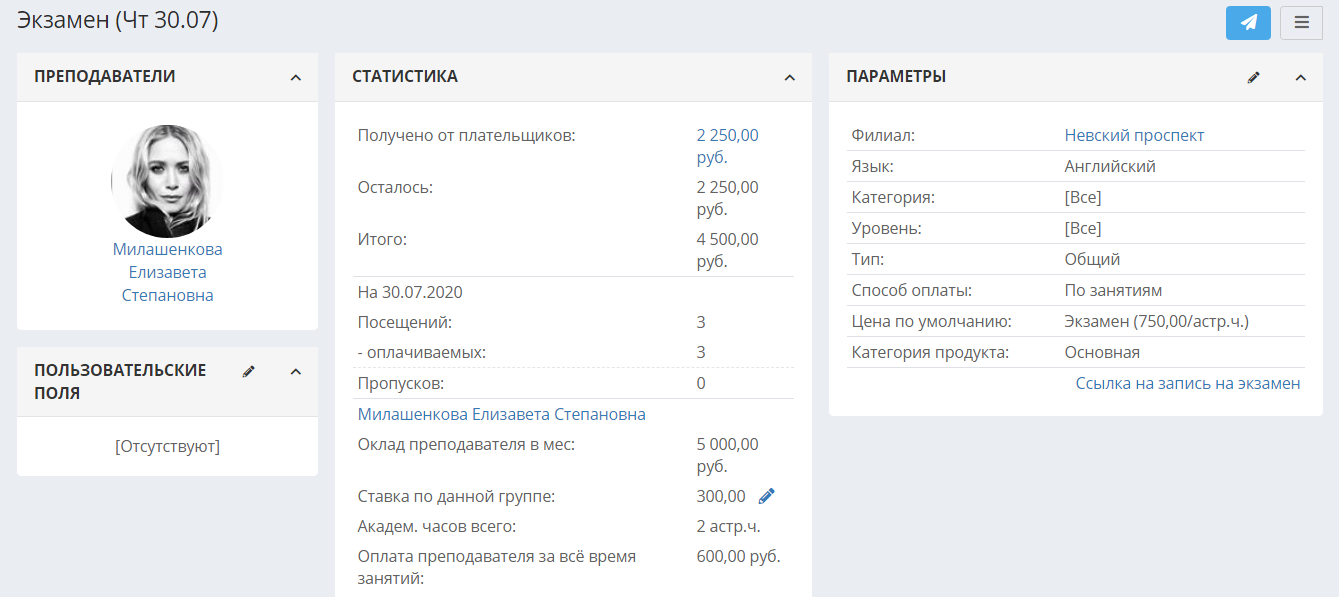
Task: Edit the group rate 300,00 pencil
Action: [767, 496]
